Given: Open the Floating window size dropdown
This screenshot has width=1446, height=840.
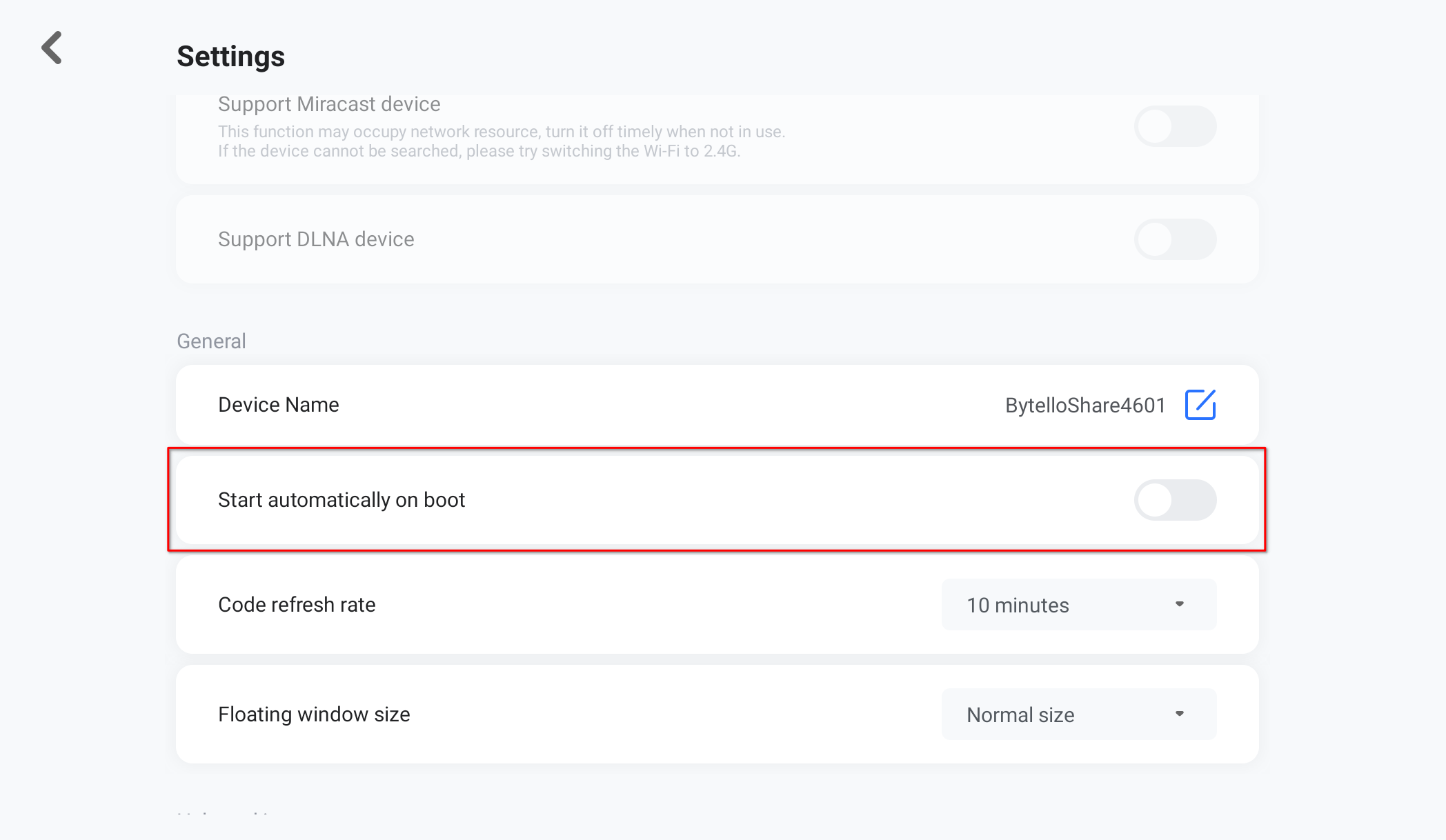Looking at the screenshot, I should (1078, 714).
